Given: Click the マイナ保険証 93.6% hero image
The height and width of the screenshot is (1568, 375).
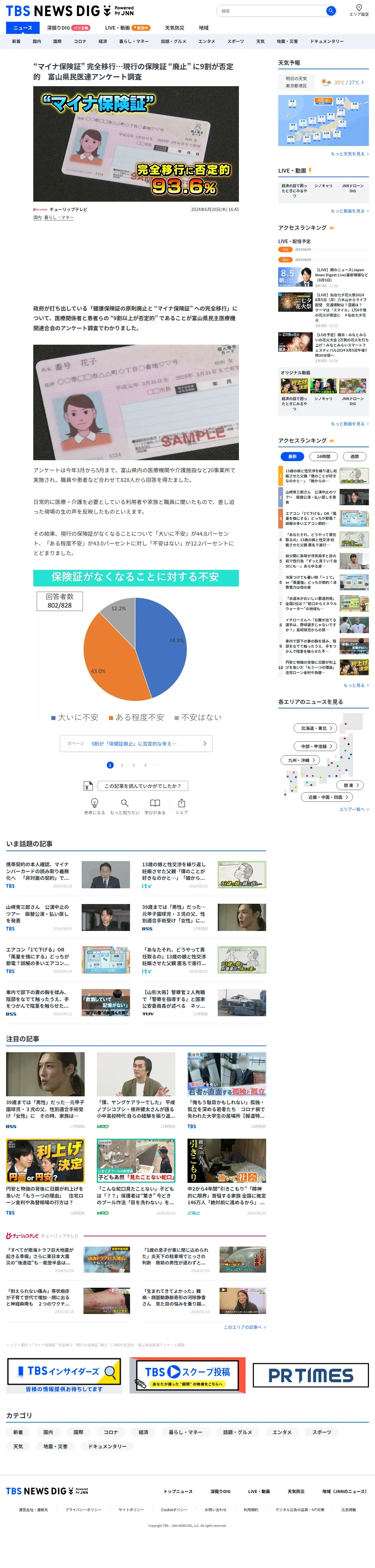Looking at the screenshot, I should [x=136, y=144].
